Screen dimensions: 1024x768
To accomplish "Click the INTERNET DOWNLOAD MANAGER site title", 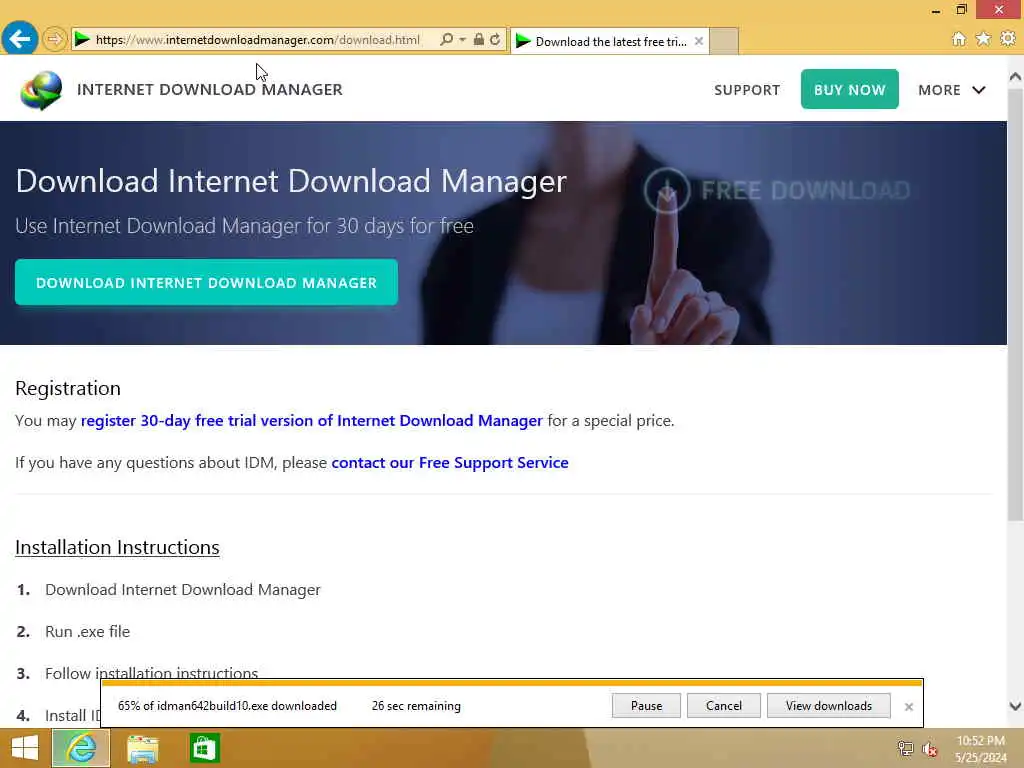I will pos(210,89).
